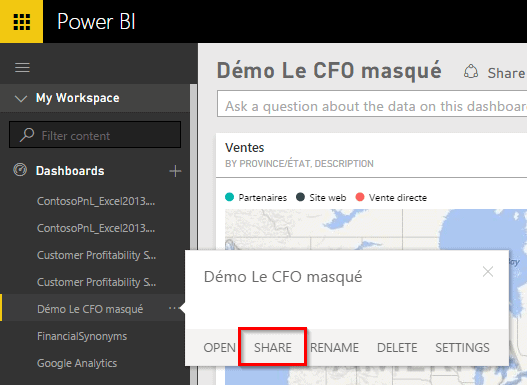Click the magnifier icon in Filter content
This screenshot has height=385, width=527.
[27, 135]
